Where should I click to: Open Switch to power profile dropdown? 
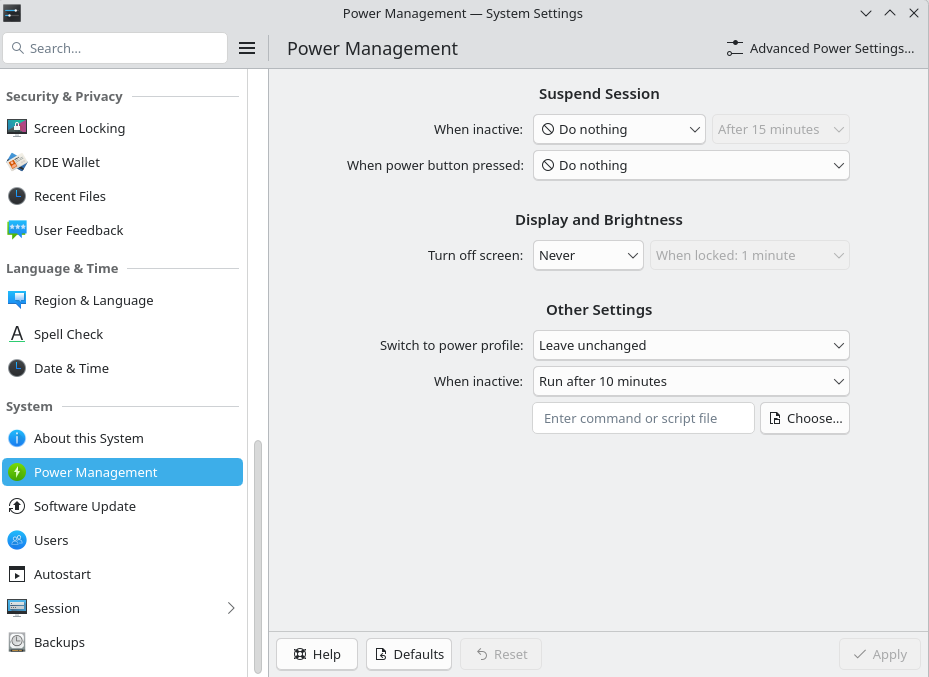tap(690, 345)
